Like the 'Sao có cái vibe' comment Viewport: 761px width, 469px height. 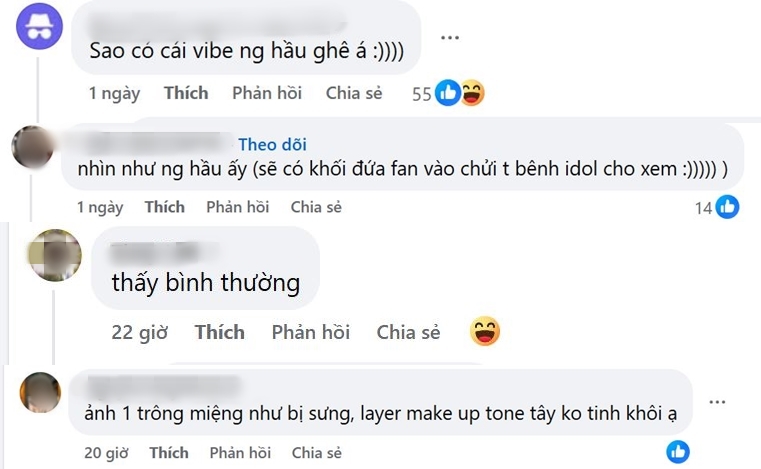click(186, 93)
